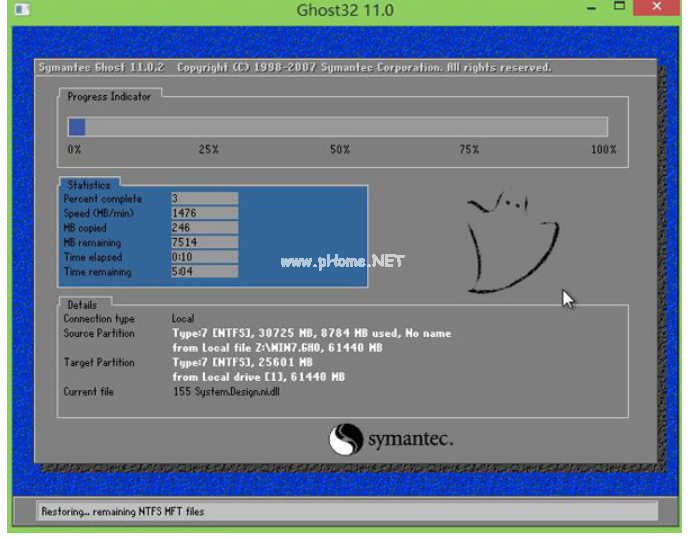Viewport: 695px width, 539px height.
Task: Click the MB copied value field
Action: click(x=204, y=228)
